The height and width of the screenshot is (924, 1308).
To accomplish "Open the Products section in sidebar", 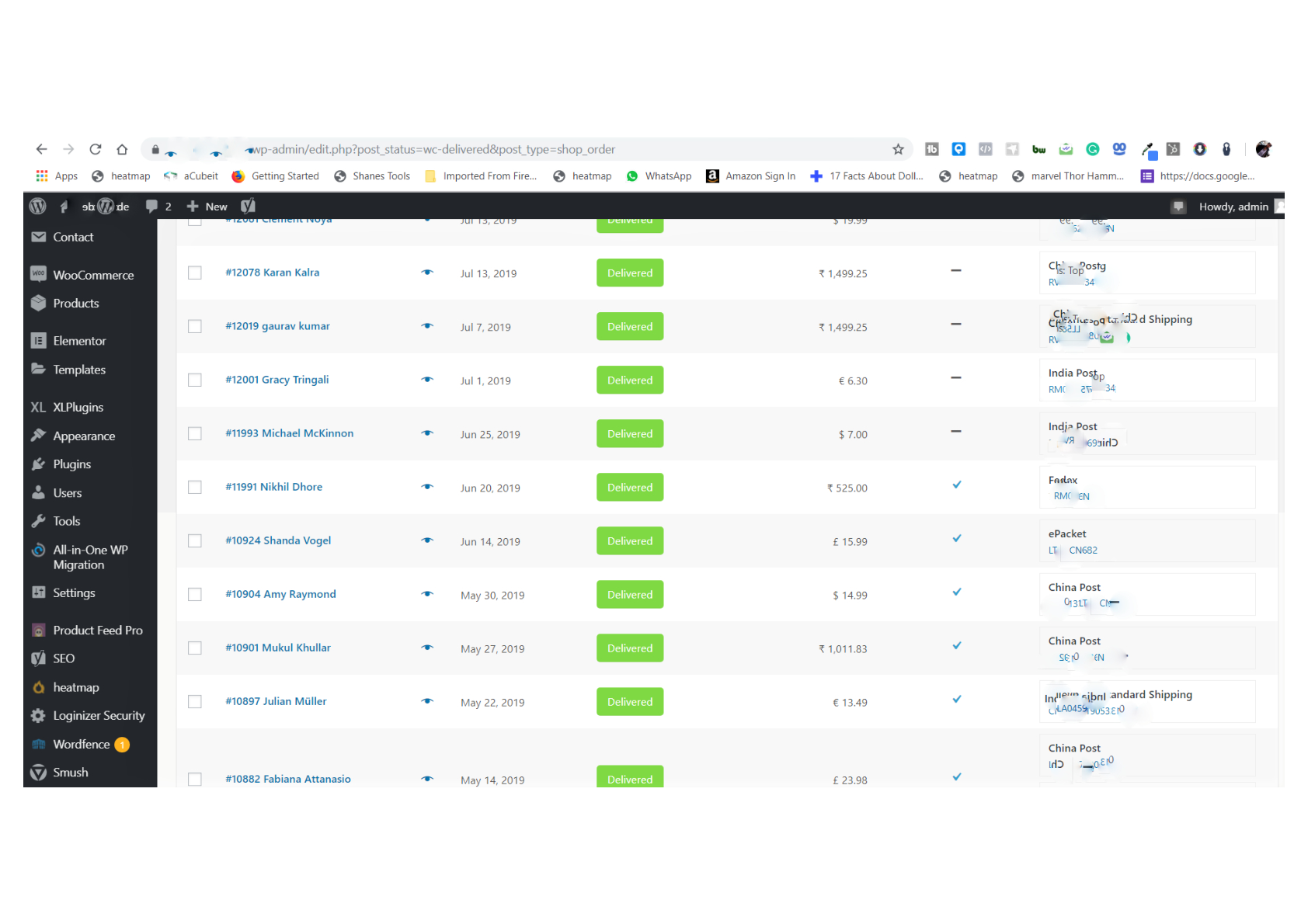I will click(x=75, y=303).
